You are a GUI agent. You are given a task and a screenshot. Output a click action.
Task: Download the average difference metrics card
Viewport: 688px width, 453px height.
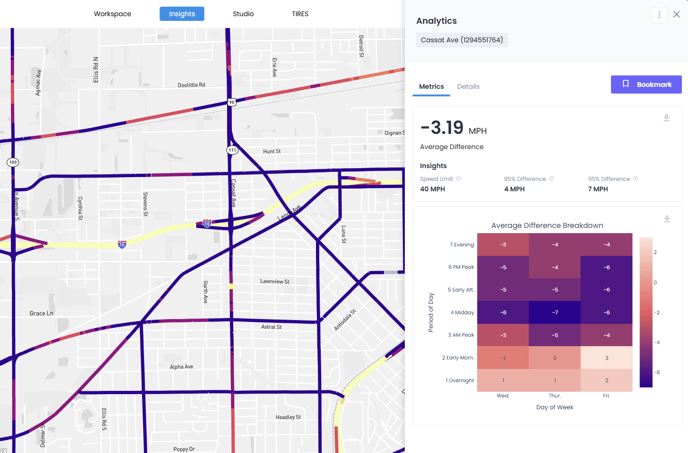point(667,118)
